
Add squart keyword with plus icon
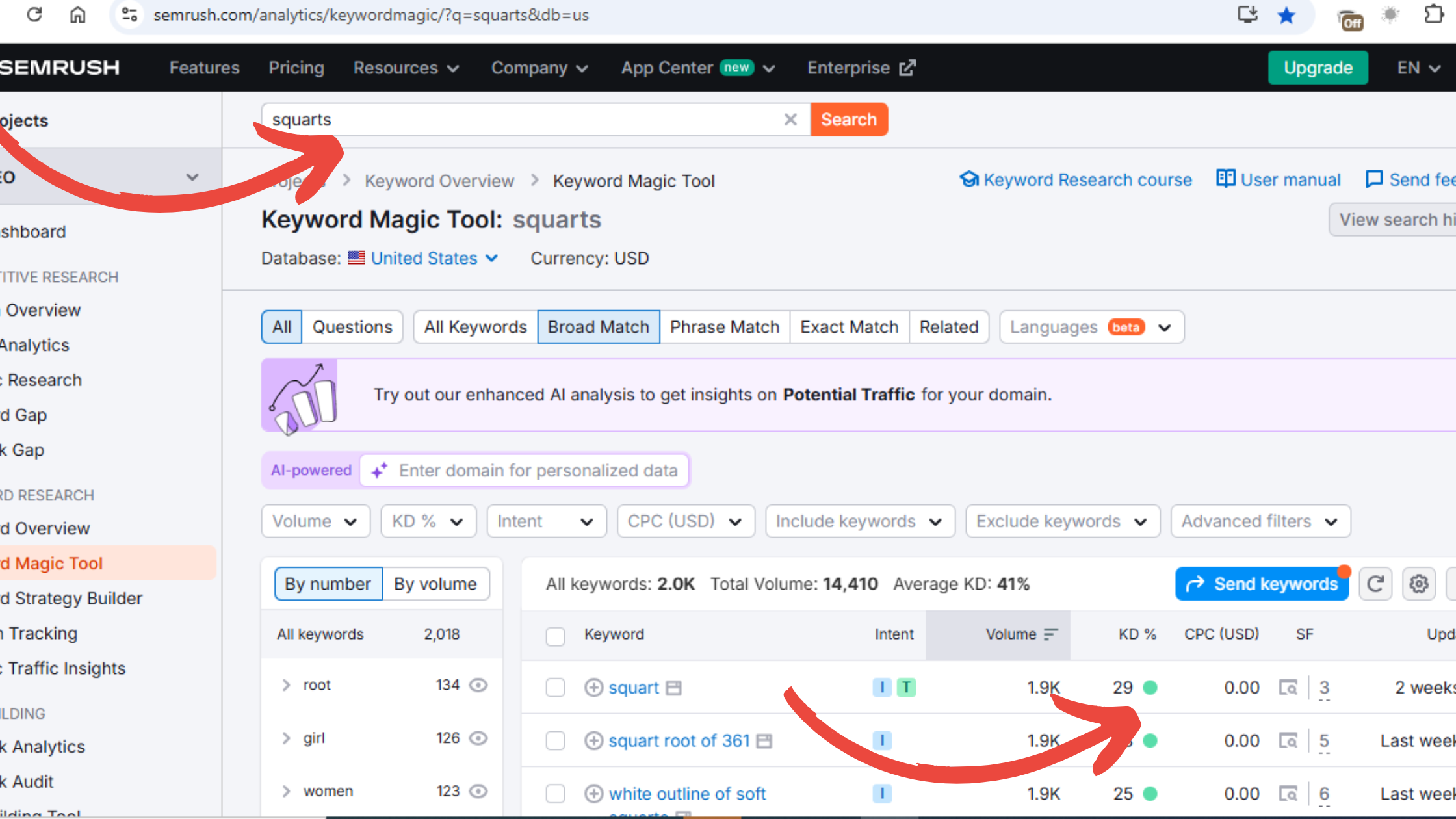point(593,688)
